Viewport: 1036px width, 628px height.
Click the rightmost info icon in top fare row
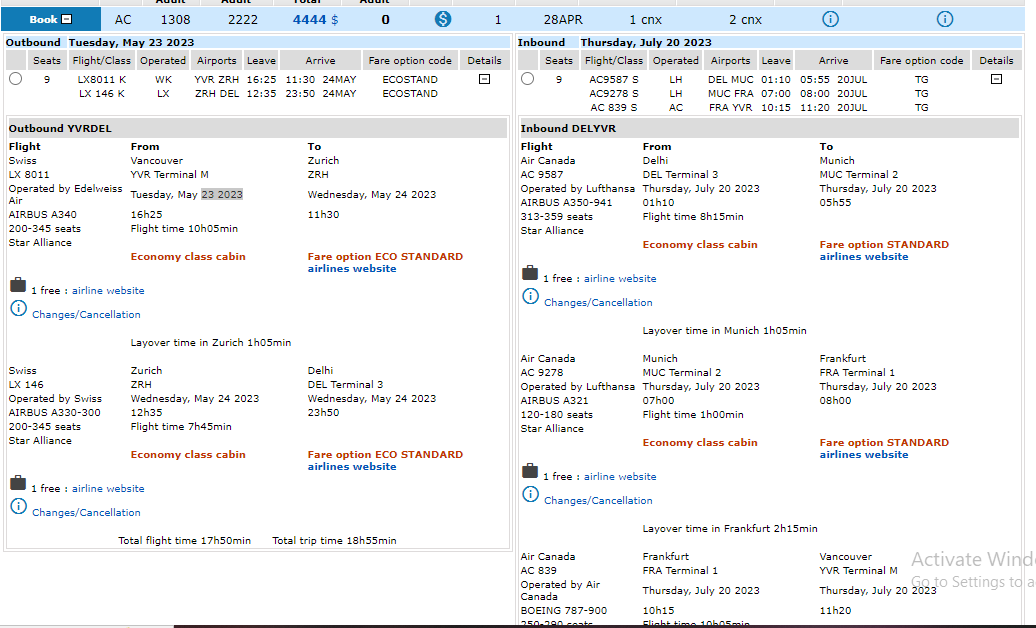click(x=945, y=19)
